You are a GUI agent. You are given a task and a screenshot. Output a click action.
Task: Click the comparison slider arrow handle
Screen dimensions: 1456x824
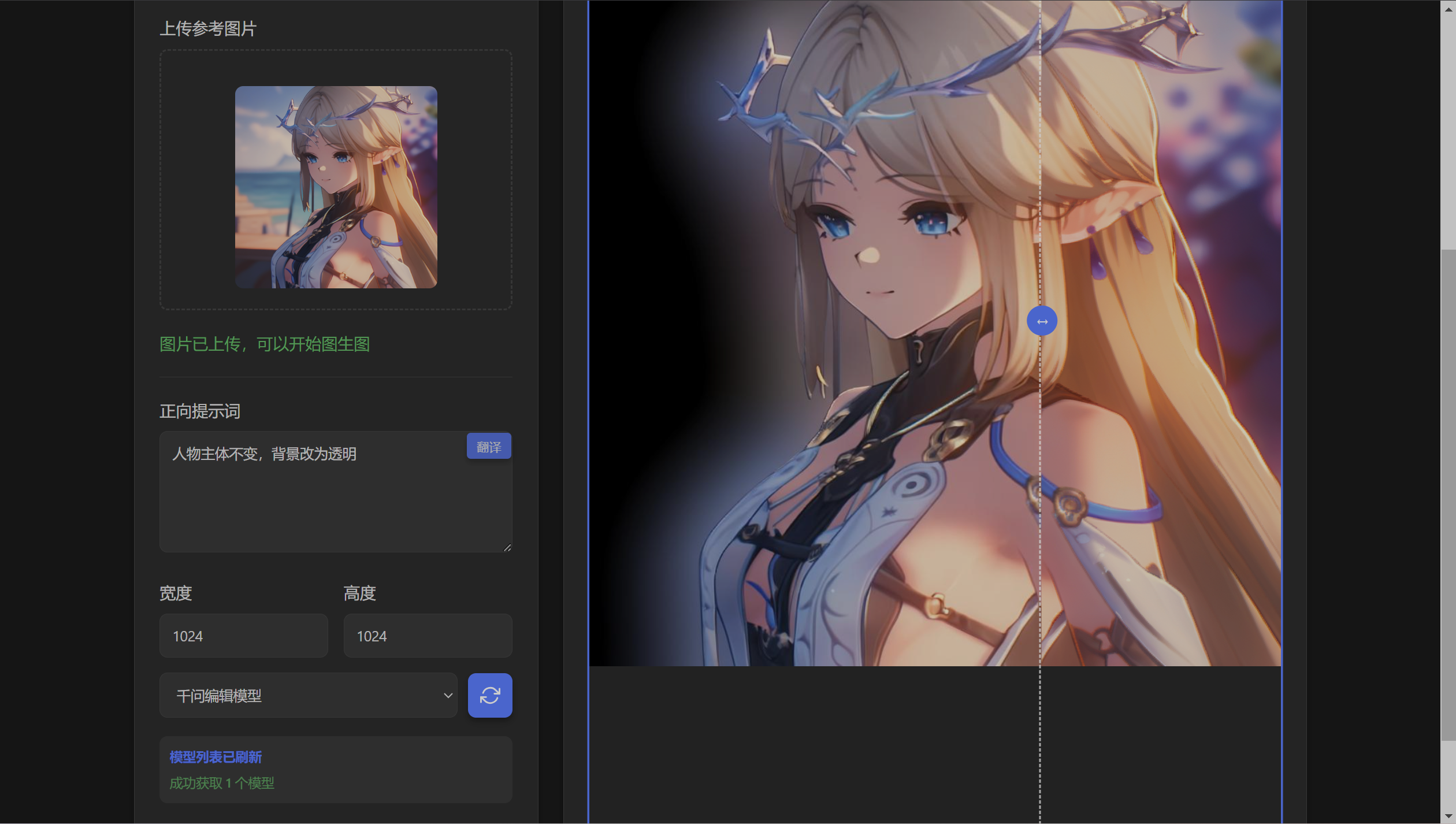point(1042,321)
